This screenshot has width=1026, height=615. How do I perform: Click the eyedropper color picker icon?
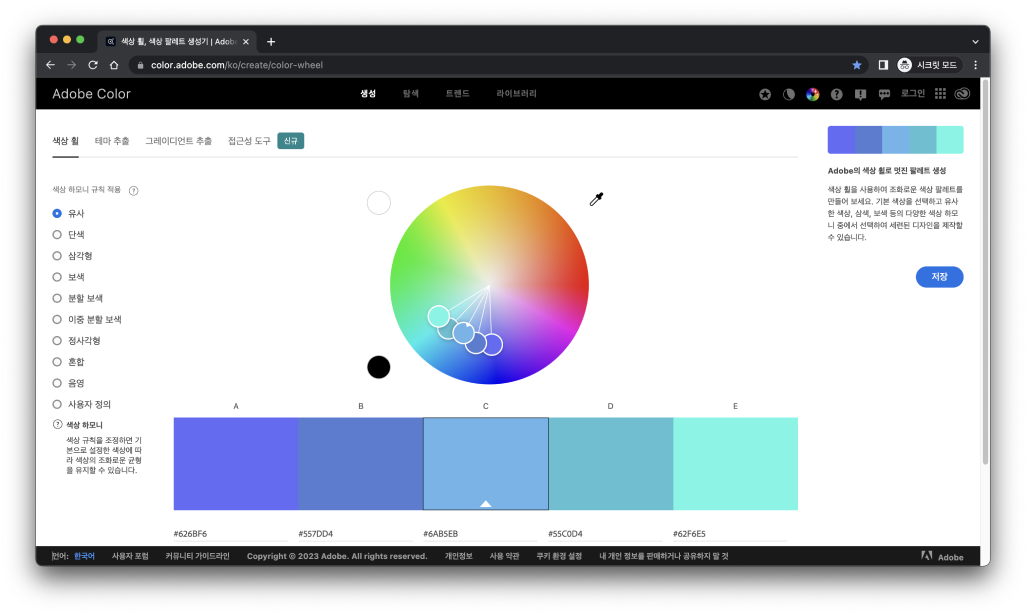tap(596, 199)
